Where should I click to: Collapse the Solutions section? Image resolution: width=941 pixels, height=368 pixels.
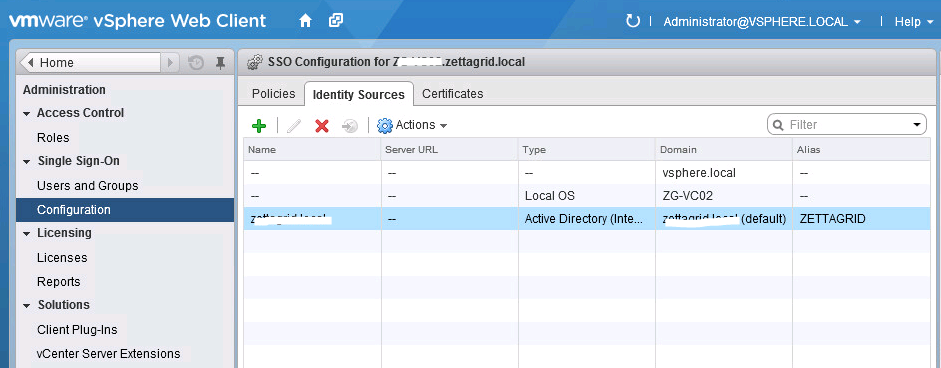tap(26, 306)
